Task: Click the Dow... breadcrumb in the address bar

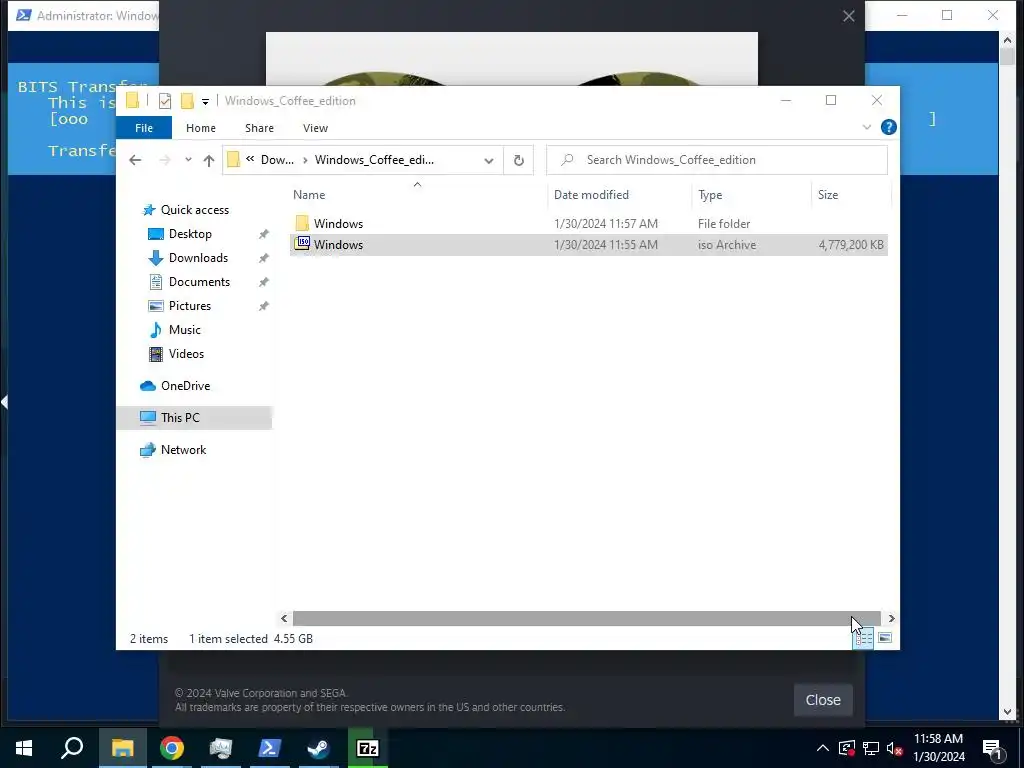Action: pyautogui.click(x=277, y=160)
